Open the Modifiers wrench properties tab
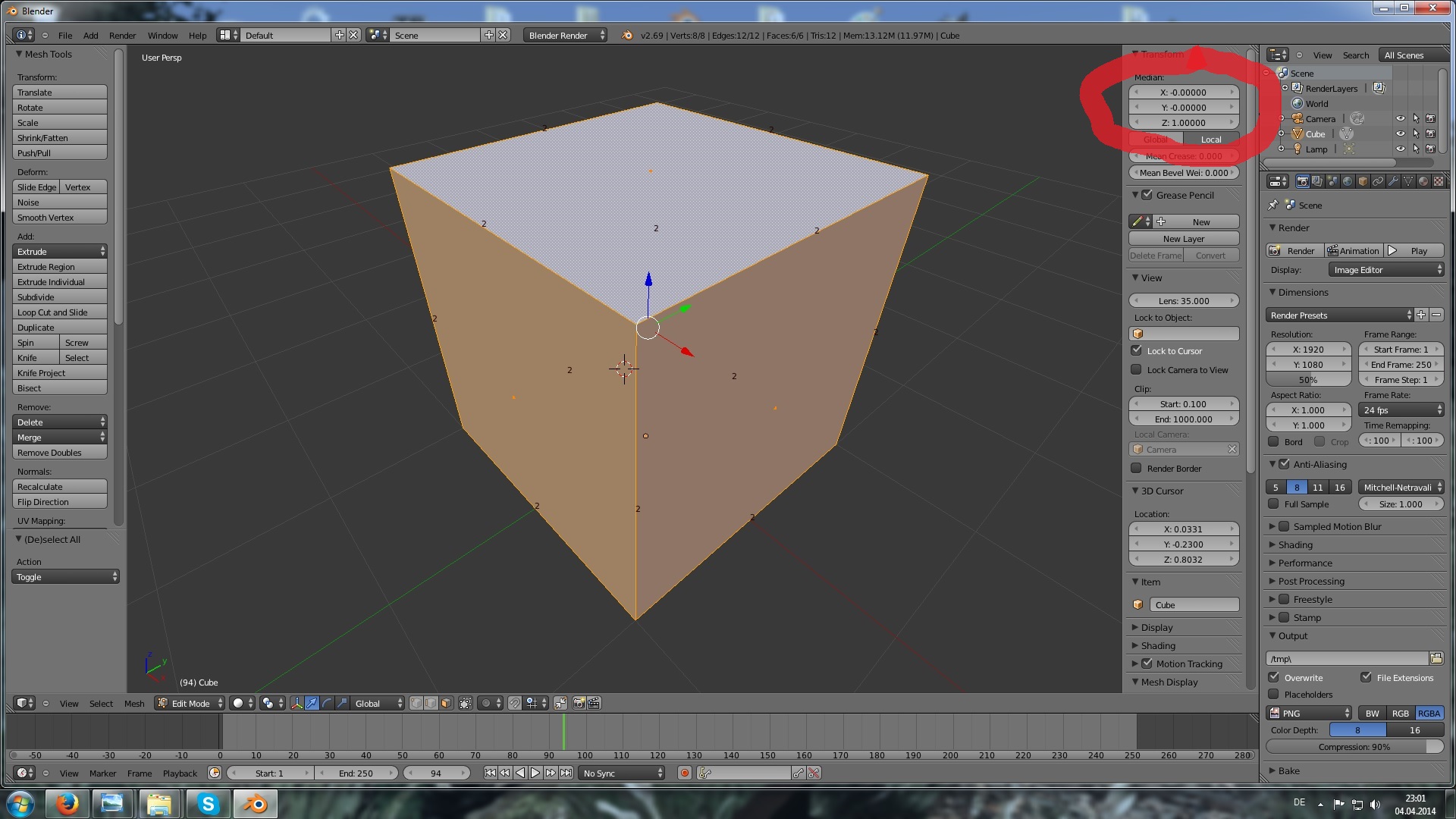The image size is (1456, 819). click(1392, 181)
